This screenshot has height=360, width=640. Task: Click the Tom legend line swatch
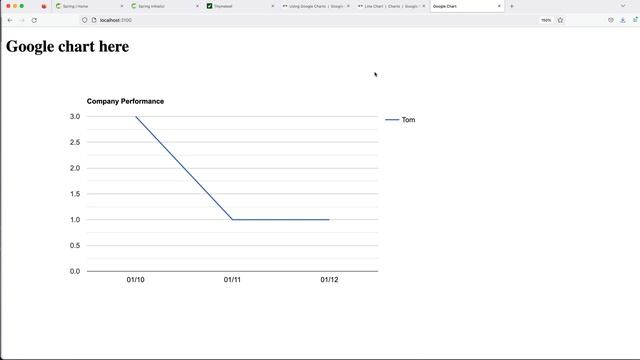(x=392, y=120)
